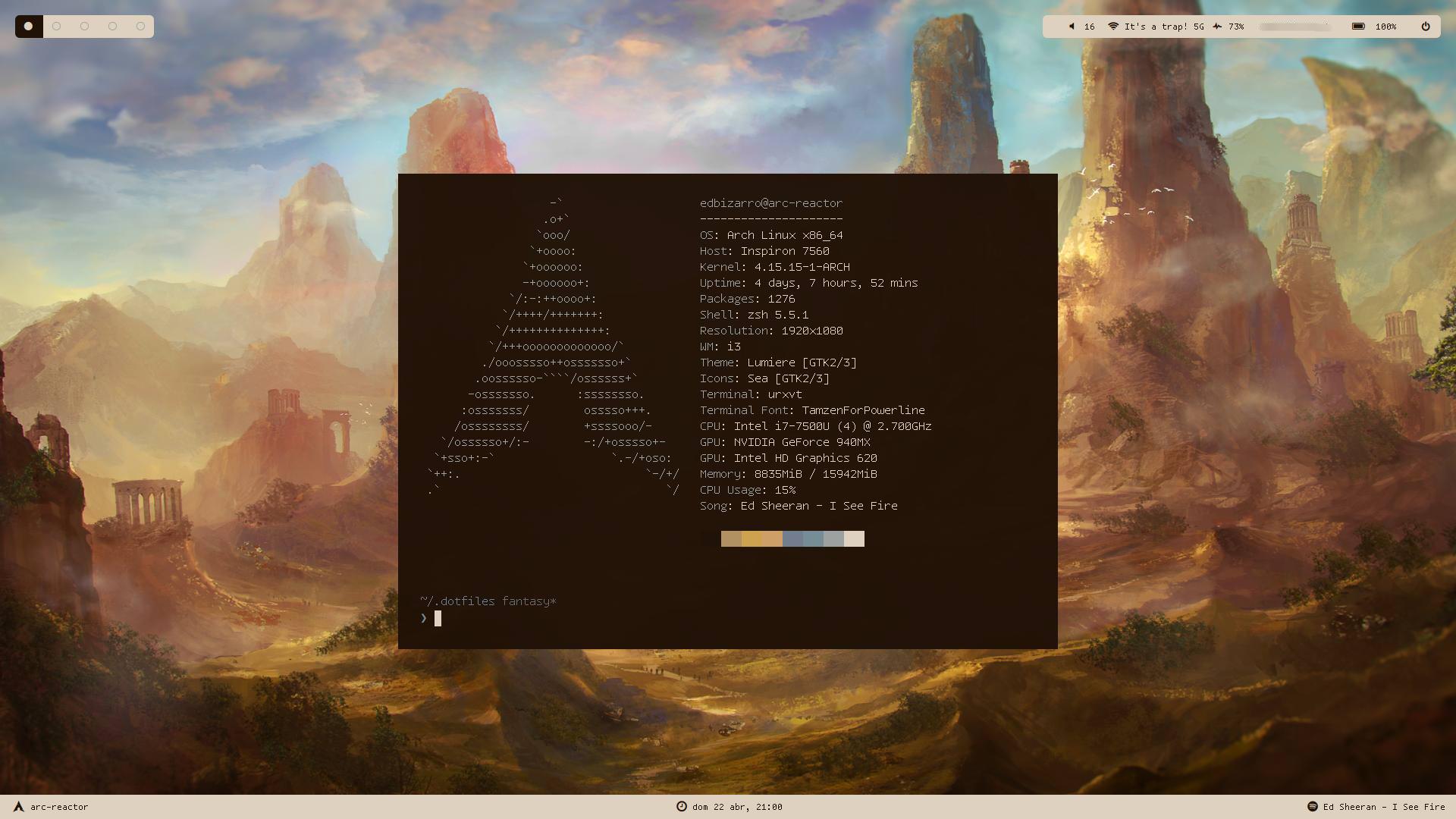Click the CPU Usage: 15% line
The image size is (1456, 819).
pos(748,490)
